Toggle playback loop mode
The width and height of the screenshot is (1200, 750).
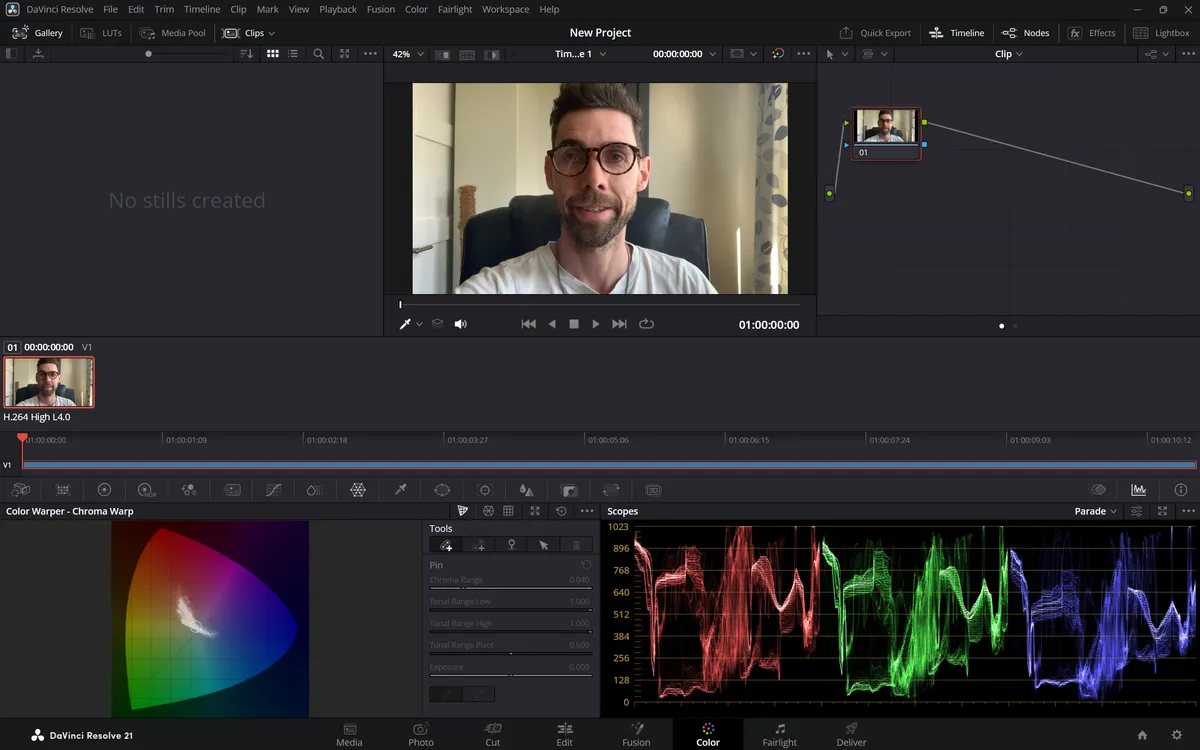coord(647,324)
